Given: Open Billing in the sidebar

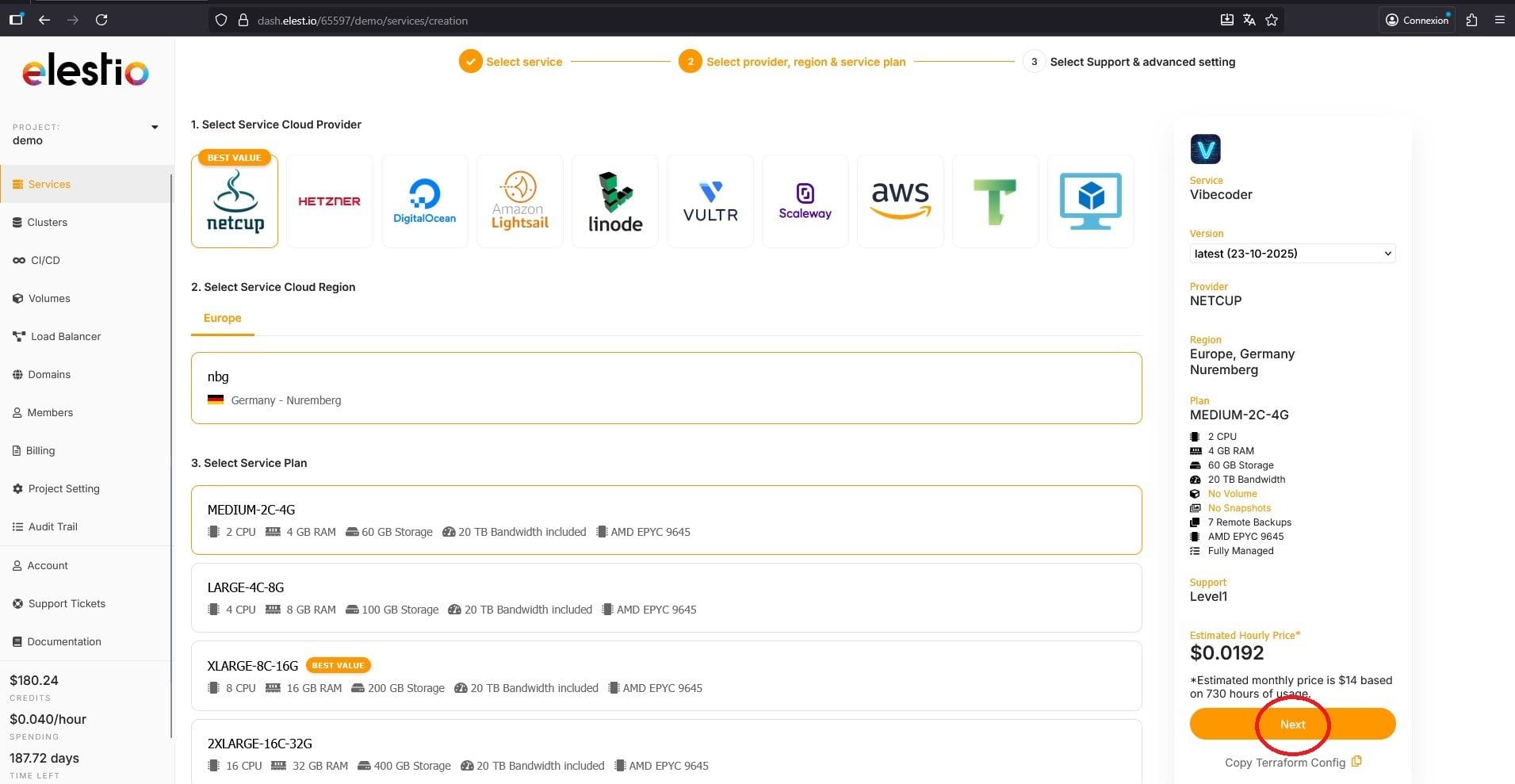Looking at the screenshot, I should coord(40,450).
